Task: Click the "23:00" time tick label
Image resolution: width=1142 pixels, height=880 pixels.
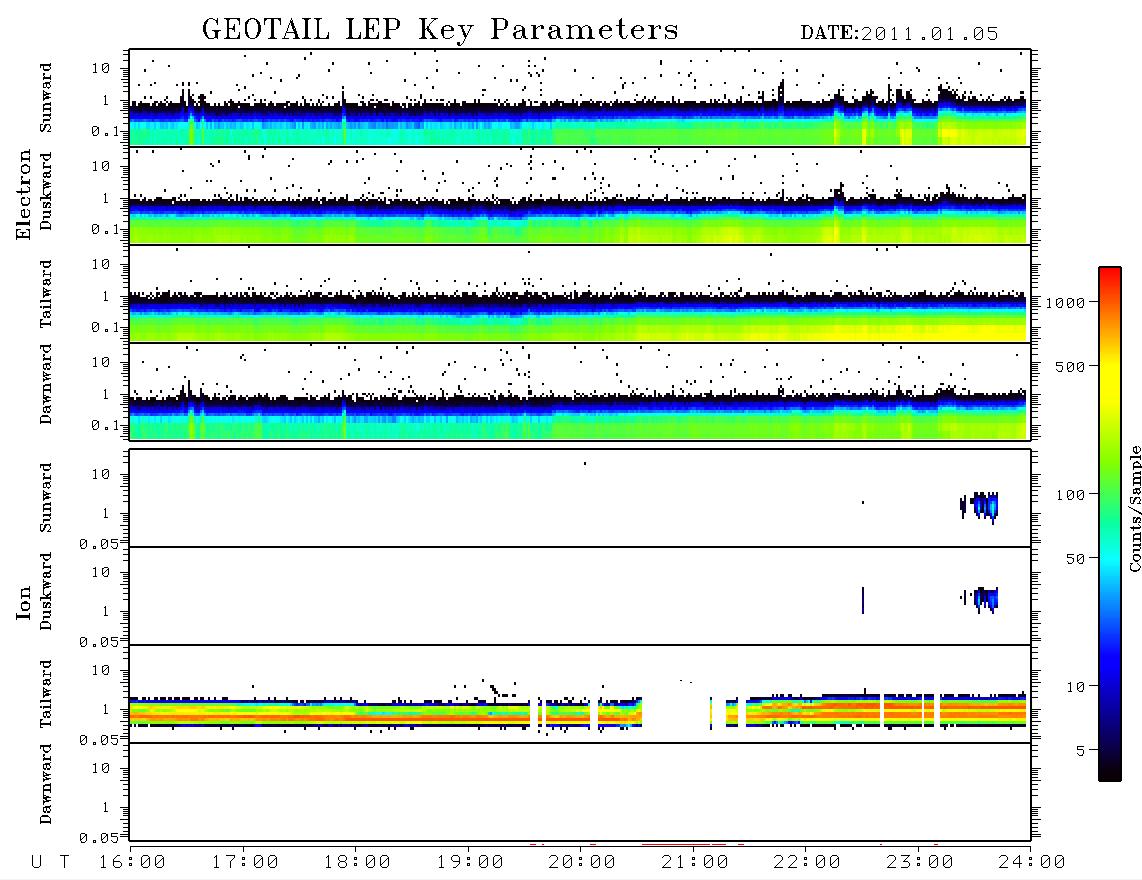Action: [920, 863]
